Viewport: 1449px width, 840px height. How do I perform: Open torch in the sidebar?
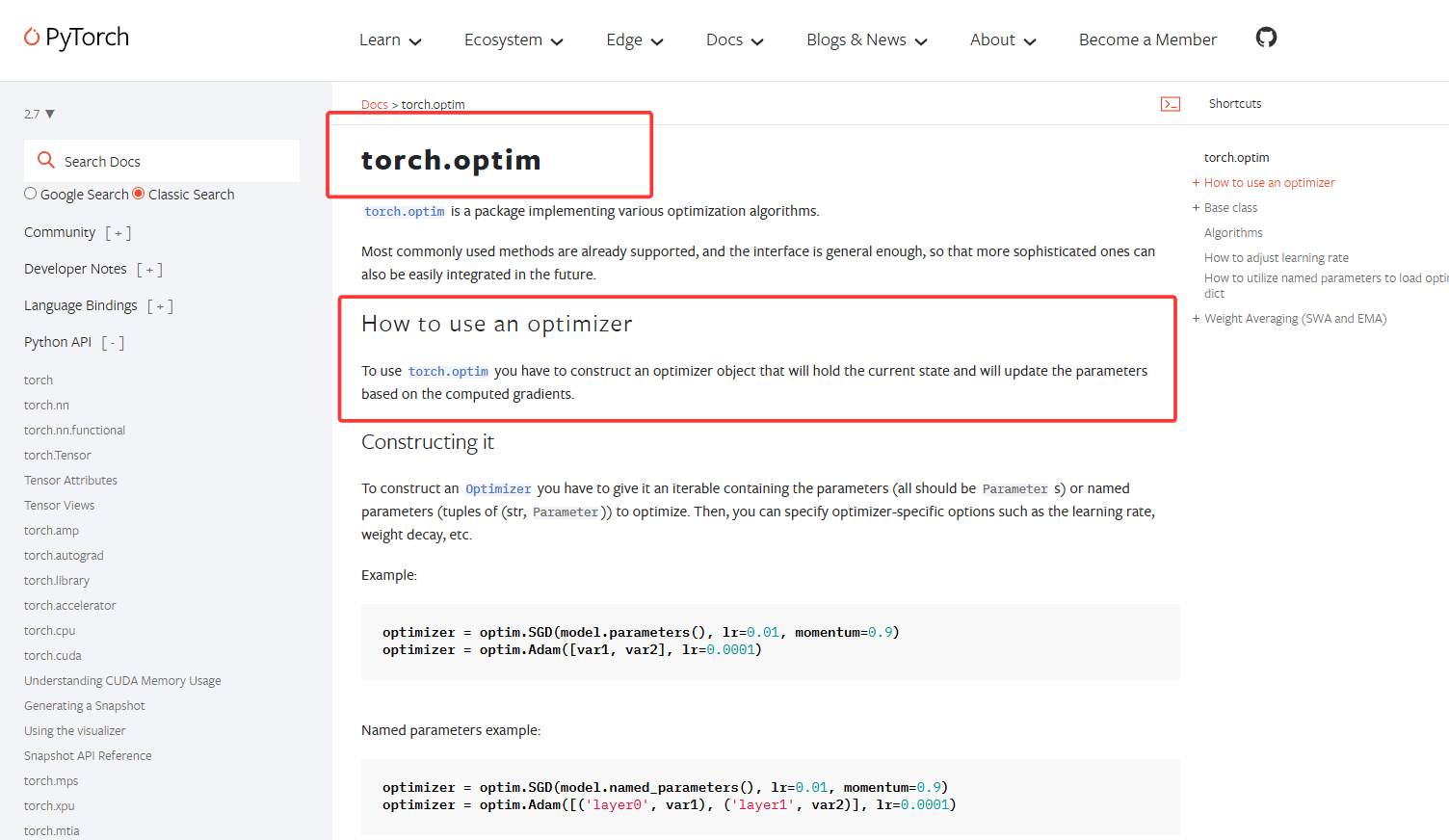[x=39, y=381]
